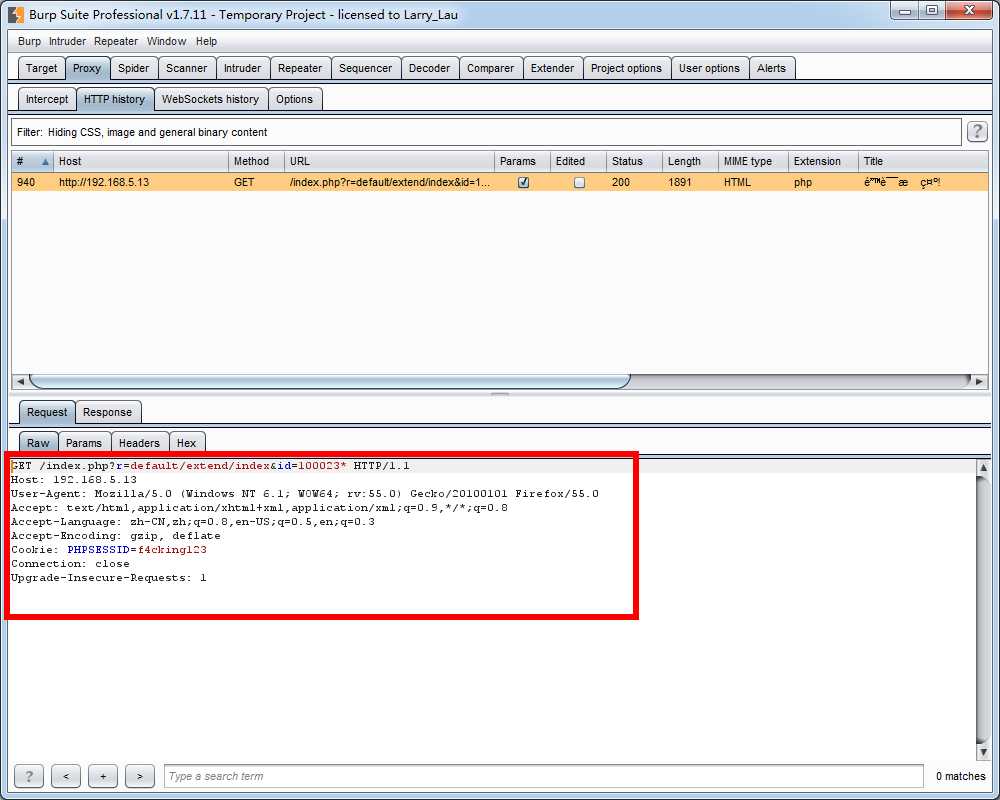Click the request pane scroll down arrow
The height and width of the screenshot is (800, 1000).
click(x=983, y=752)
